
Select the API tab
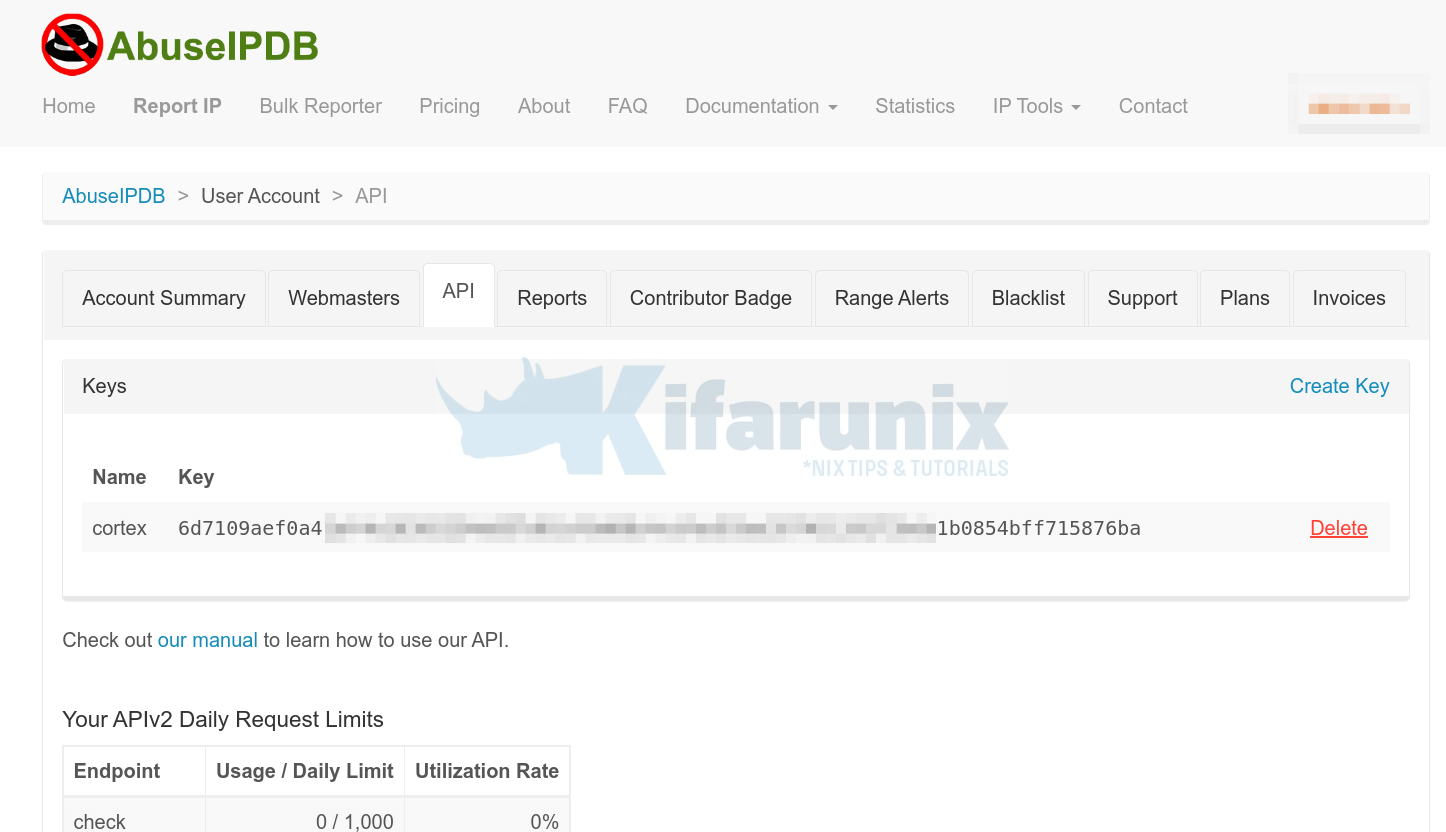coord(459,295)
